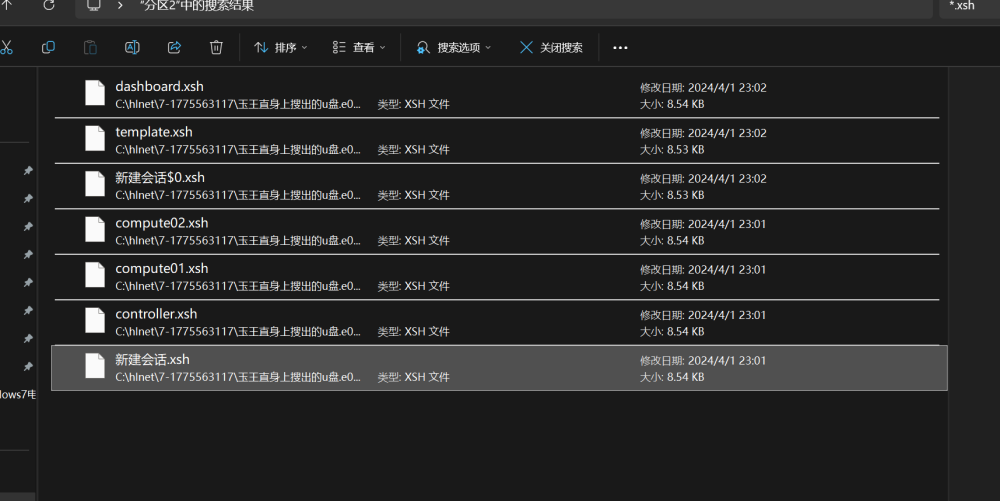Open the 搜索选项 (Search options) dropdown

point(454,47)
